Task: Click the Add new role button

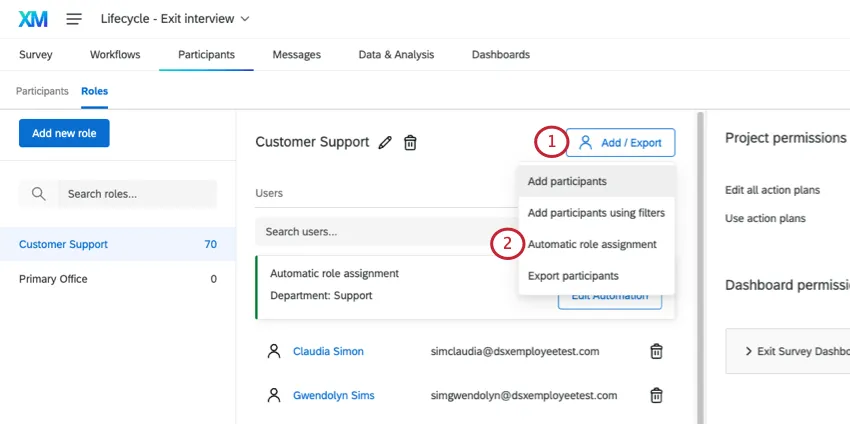Action: 64,133
